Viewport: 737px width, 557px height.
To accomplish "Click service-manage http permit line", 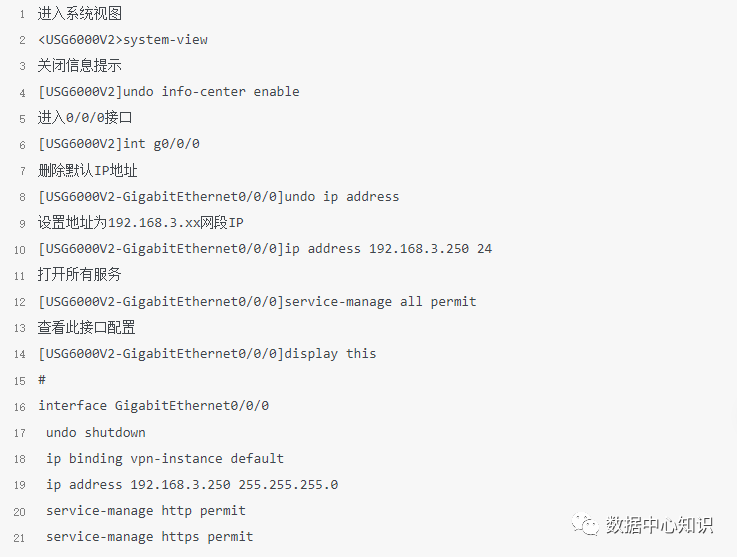I will [x=146, y=511].
